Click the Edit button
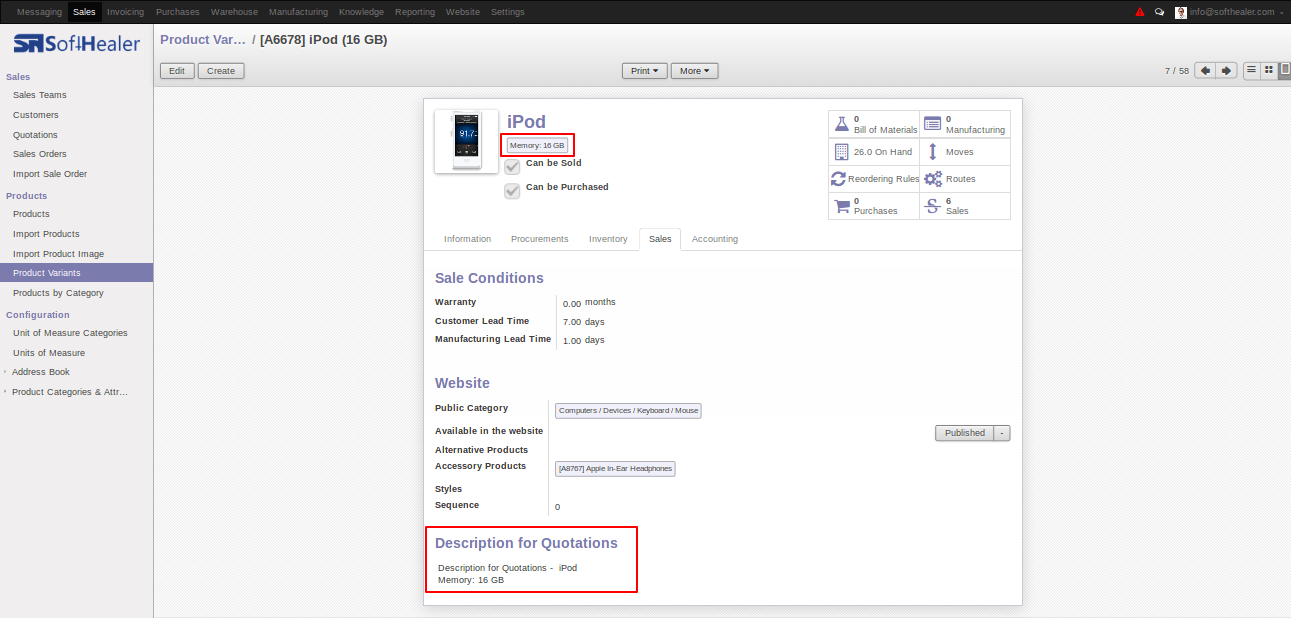Screen dimensions: 1291x618 click(x=177, y=71)
